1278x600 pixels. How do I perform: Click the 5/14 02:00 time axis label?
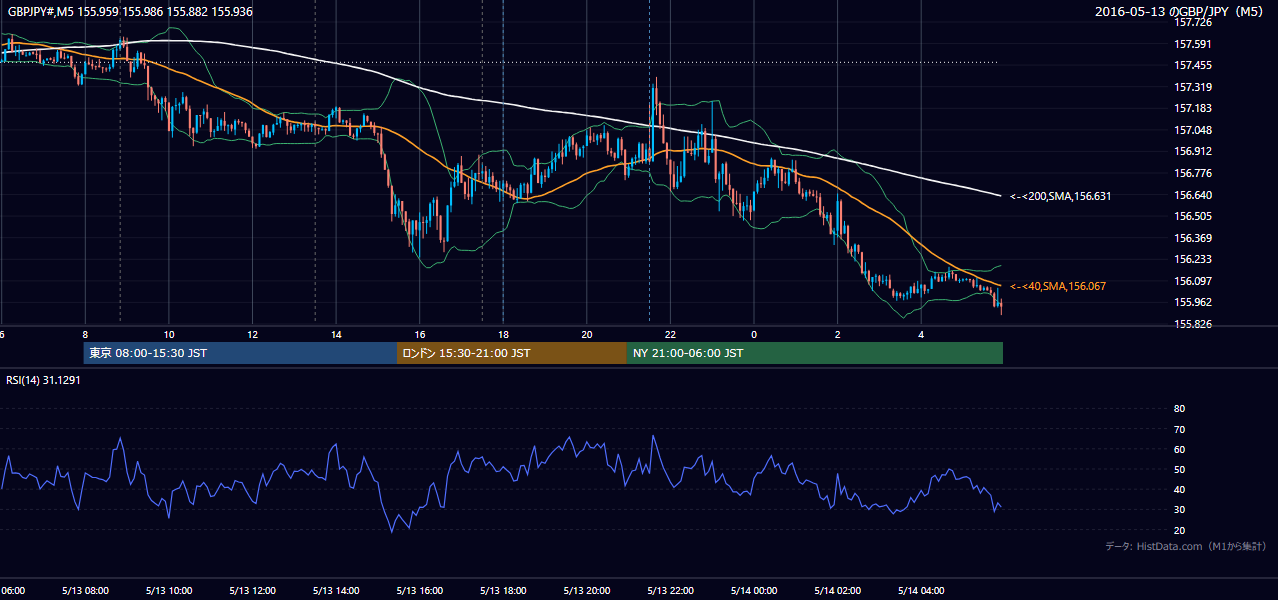[837, 590]
